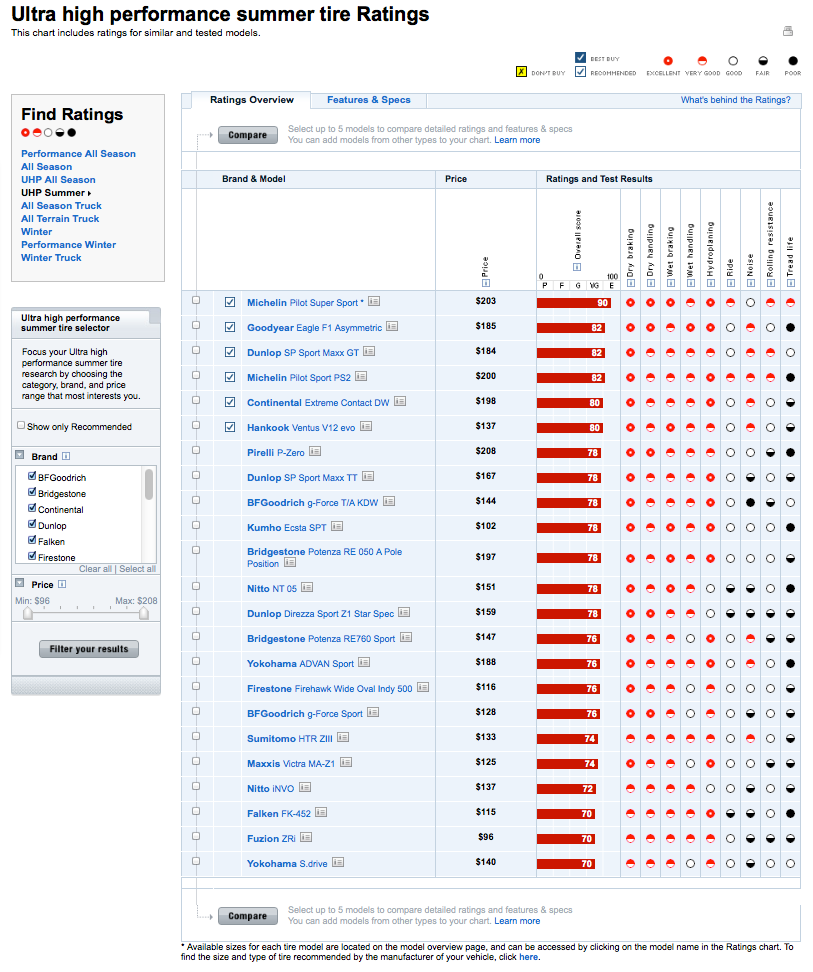Open details icon beside Pirelli P-Zero
Viewport: 813px width, 972px height.
pos(315,451)
